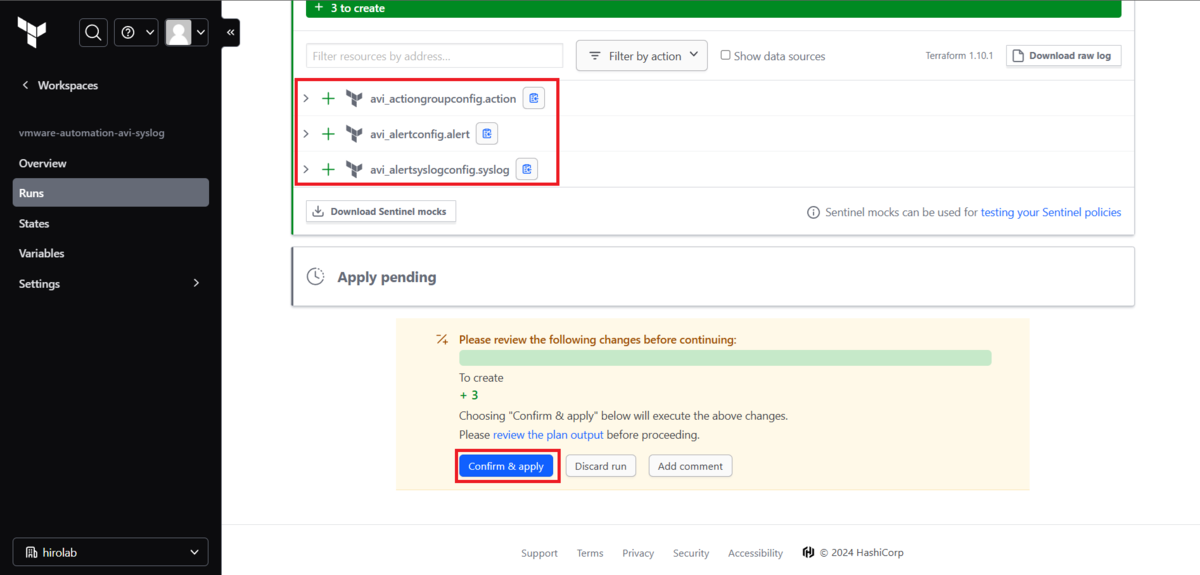Open the Variables page
Viewport: 1200px width, 575px height.
(42, 254)
